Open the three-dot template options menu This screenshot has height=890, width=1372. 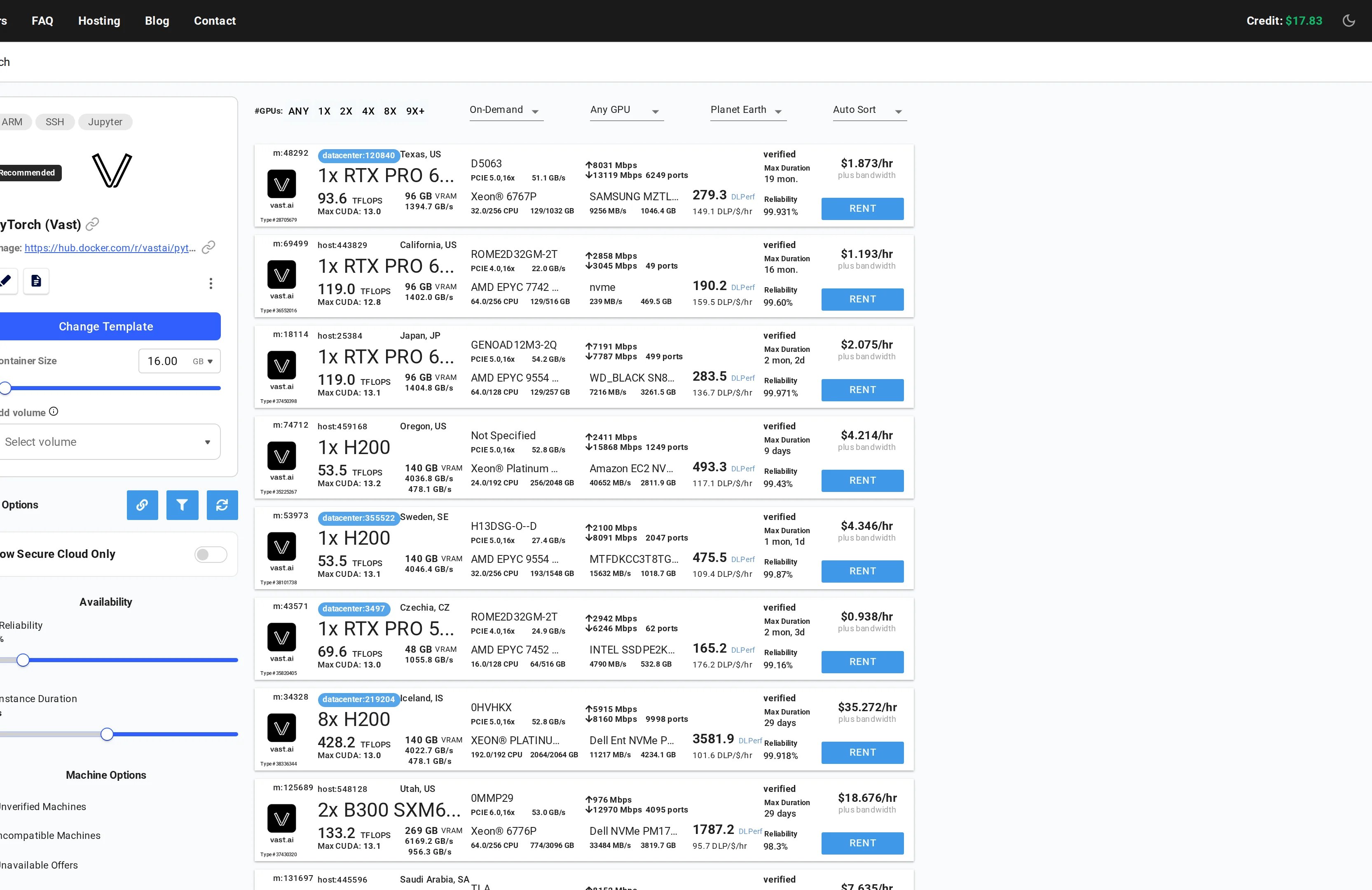[211, 283]
